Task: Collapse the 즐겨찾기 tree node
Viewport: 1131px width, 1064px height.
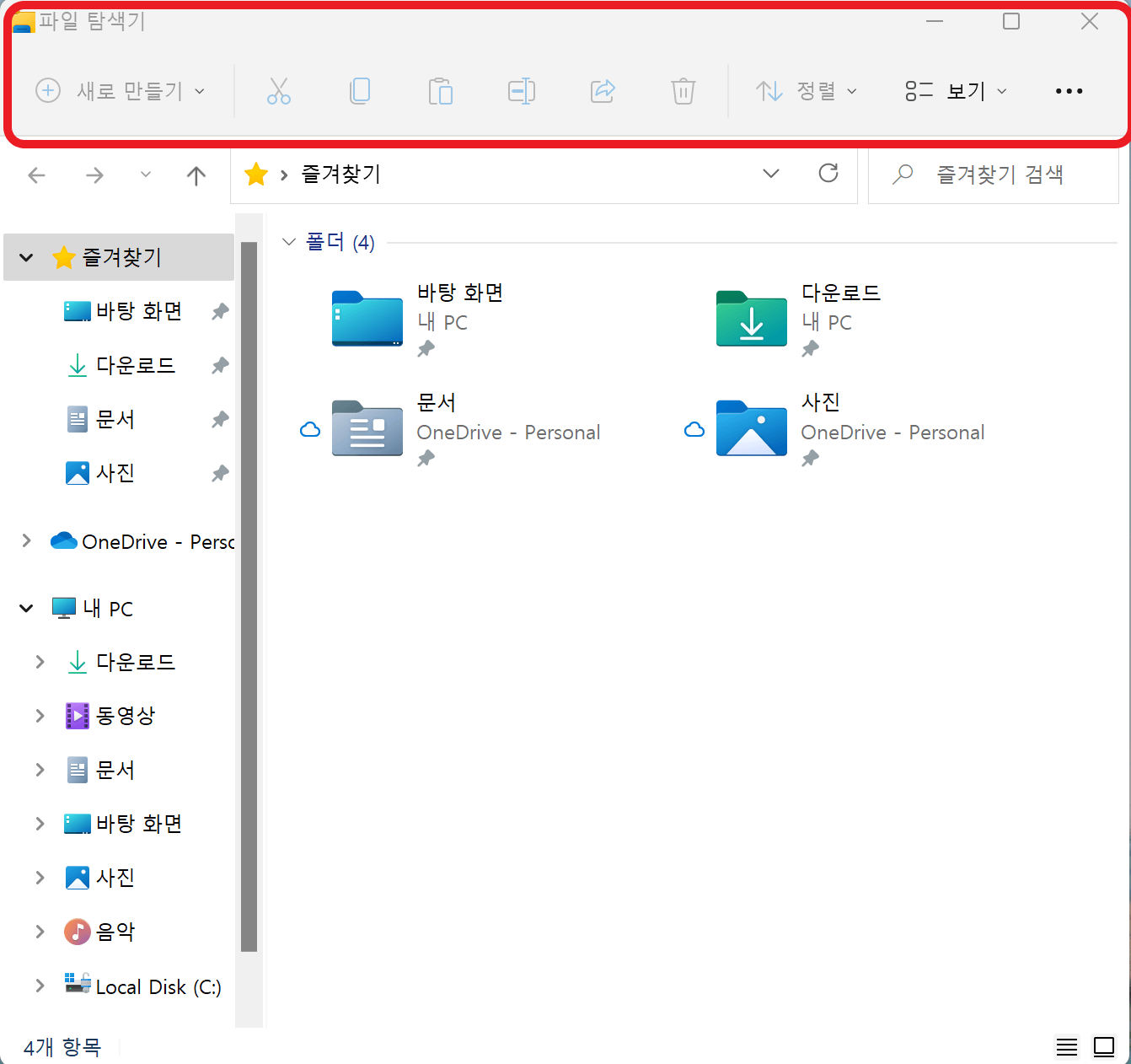Action: click(x=26, y=258)
